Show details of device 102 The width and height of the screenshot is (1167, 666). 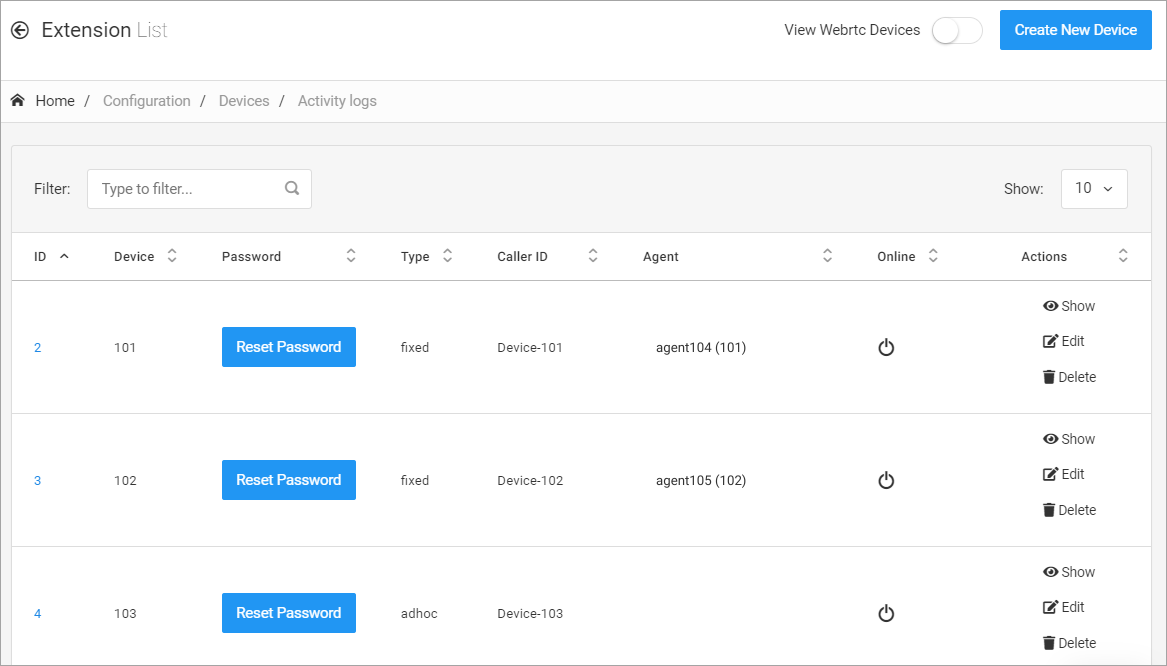[x=1069, y=439]
